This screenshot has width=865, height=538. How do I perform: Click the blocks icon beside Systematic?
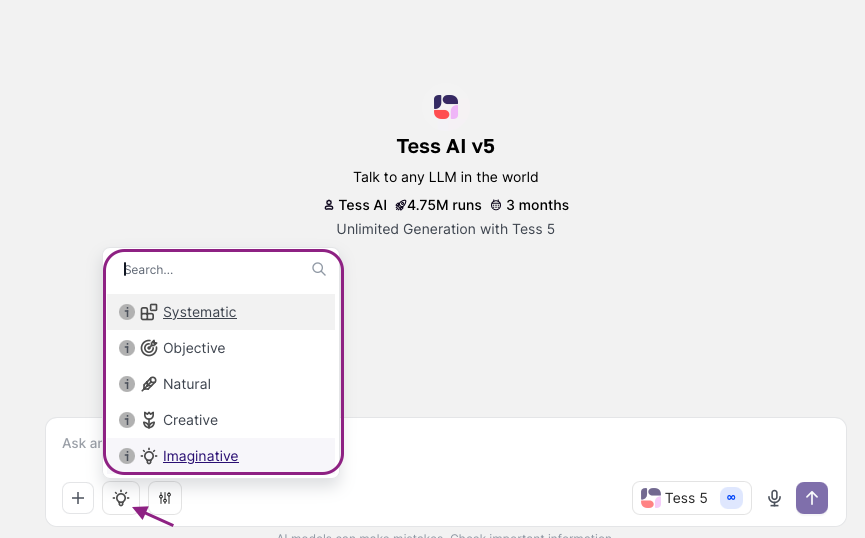click(x=149, y=312)
